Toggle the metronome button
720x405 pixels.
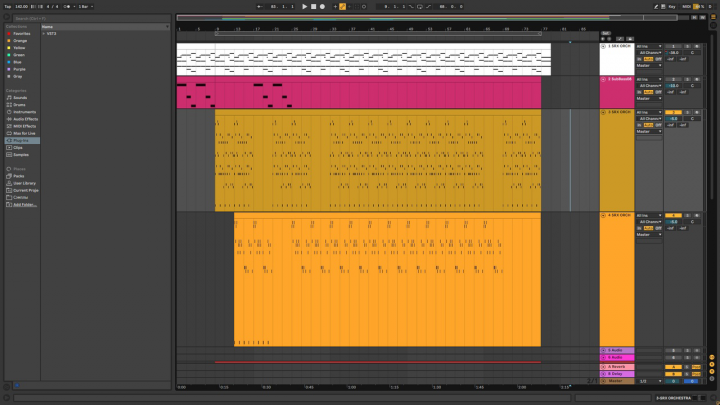(67, 6)
